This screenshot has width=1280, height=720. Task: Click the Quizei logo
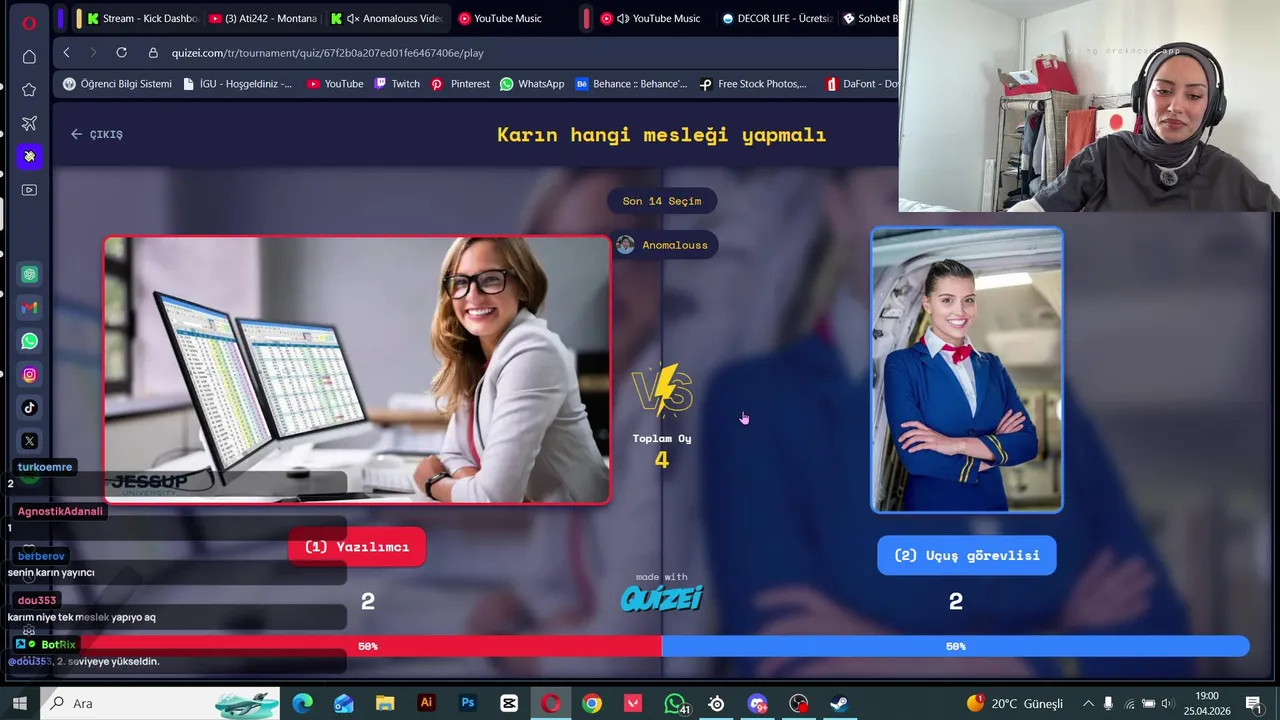[x=662, y=598]
